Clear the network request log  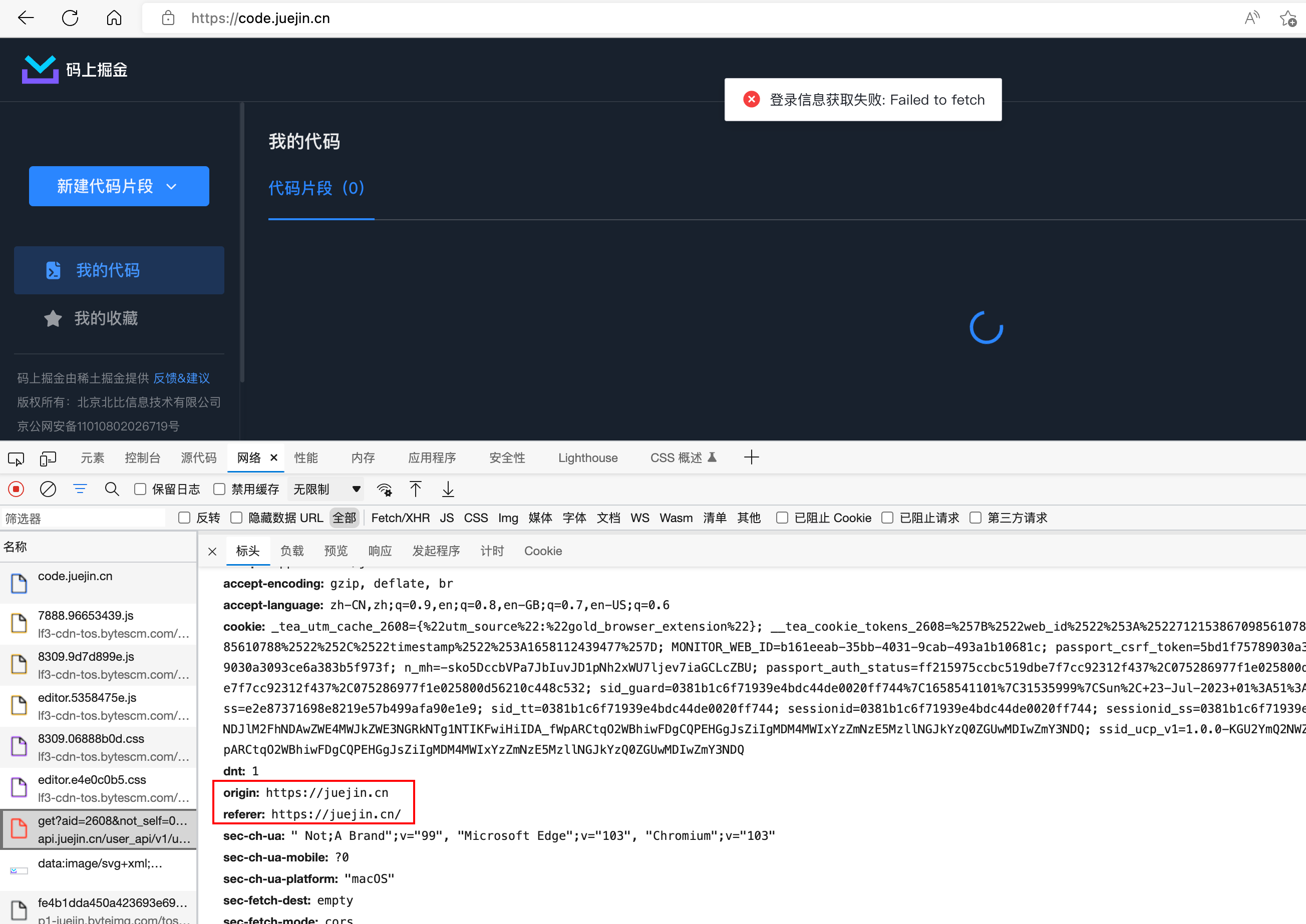click(48, 489)
